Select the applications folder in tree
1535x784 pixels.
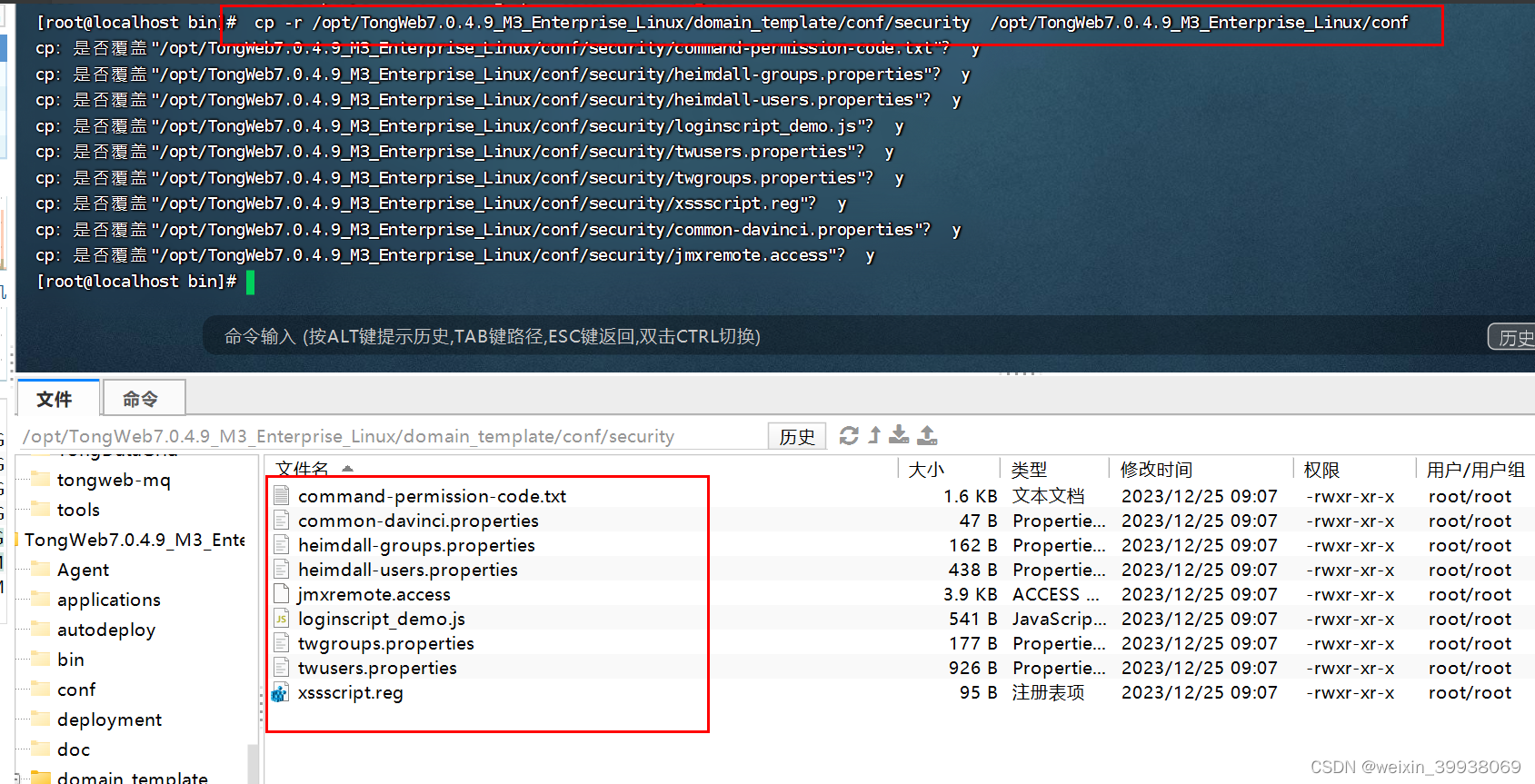pyautogui.click(x=108, y=600)
